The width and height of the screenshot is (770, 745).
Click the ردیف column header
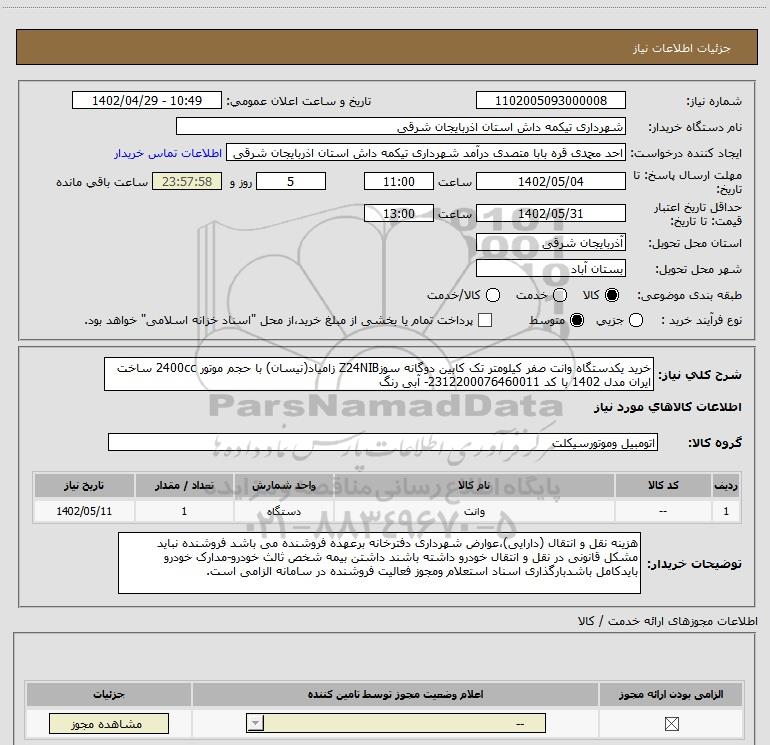tap(726, 486)
